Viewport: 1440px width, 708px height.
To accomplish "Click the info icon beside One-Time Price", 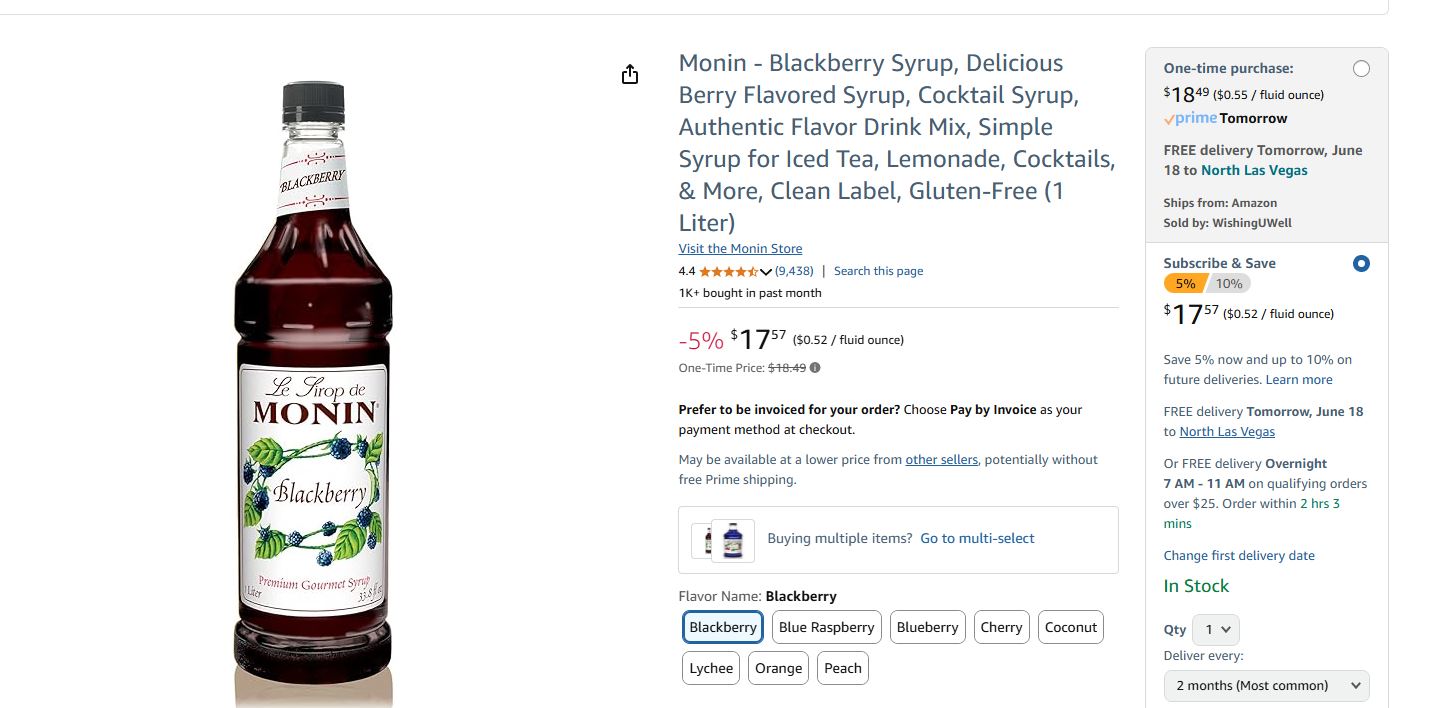I will [814, 367].
